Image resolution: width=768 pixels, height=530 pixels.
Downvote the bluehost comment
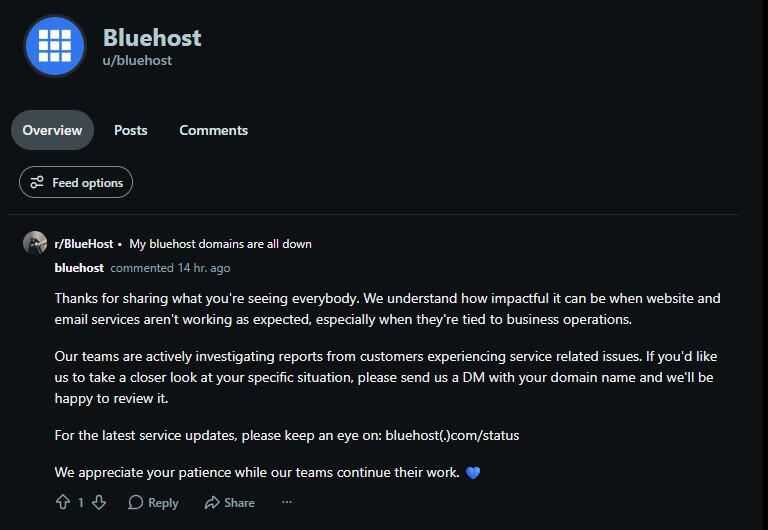tap(99, 502)
